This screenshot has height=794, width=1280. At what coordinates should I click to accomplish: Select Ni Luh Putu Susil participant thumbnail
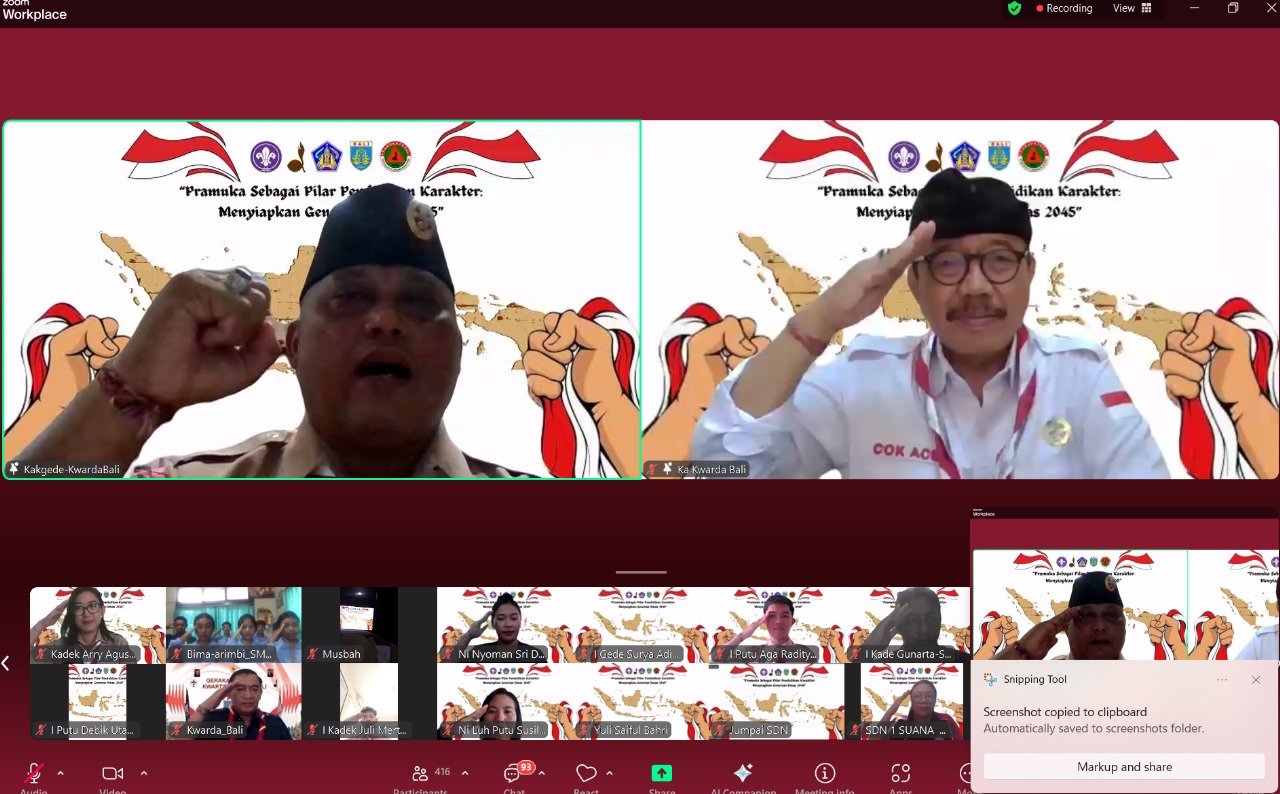click(505, 701)
